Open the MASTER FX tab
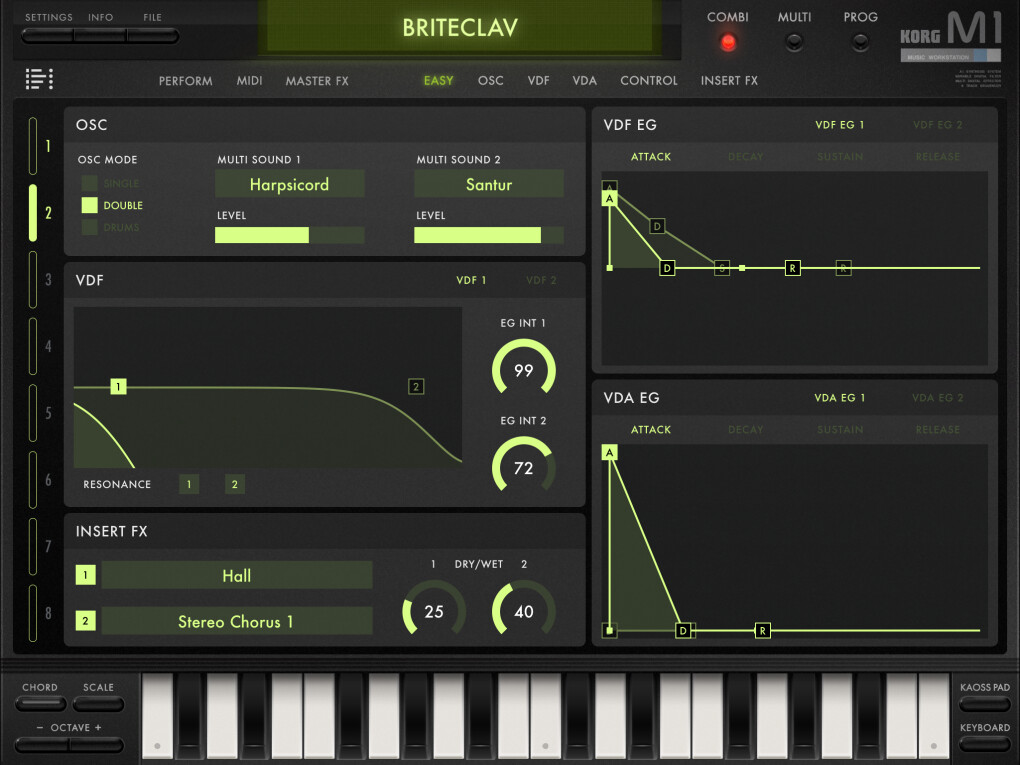Screen dimensions: 1020x765 pyautogui.click(x=317, y=81)
